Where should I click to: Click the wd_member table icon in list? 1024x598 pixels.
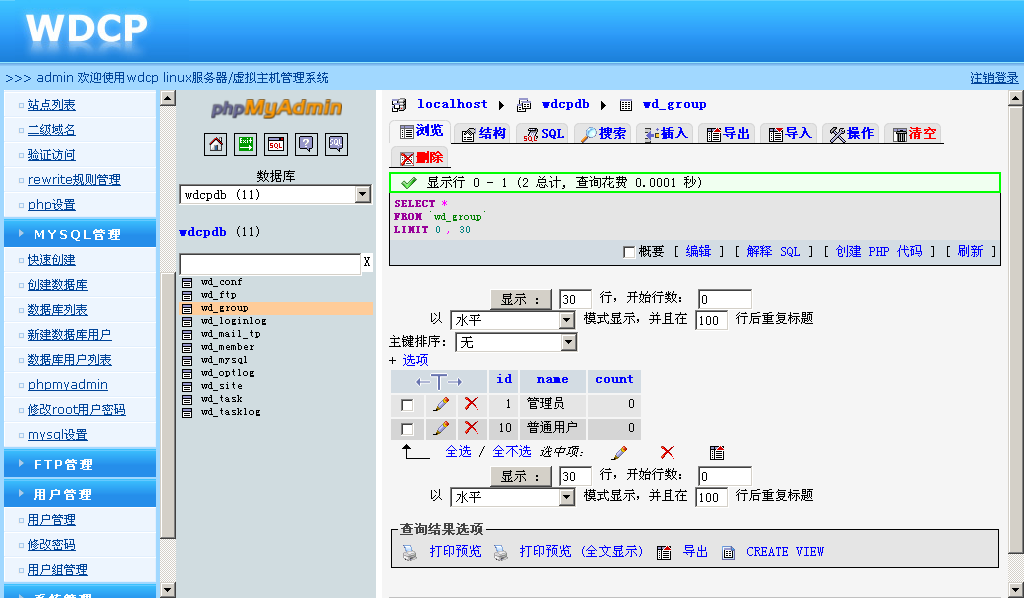coord(187,347)
